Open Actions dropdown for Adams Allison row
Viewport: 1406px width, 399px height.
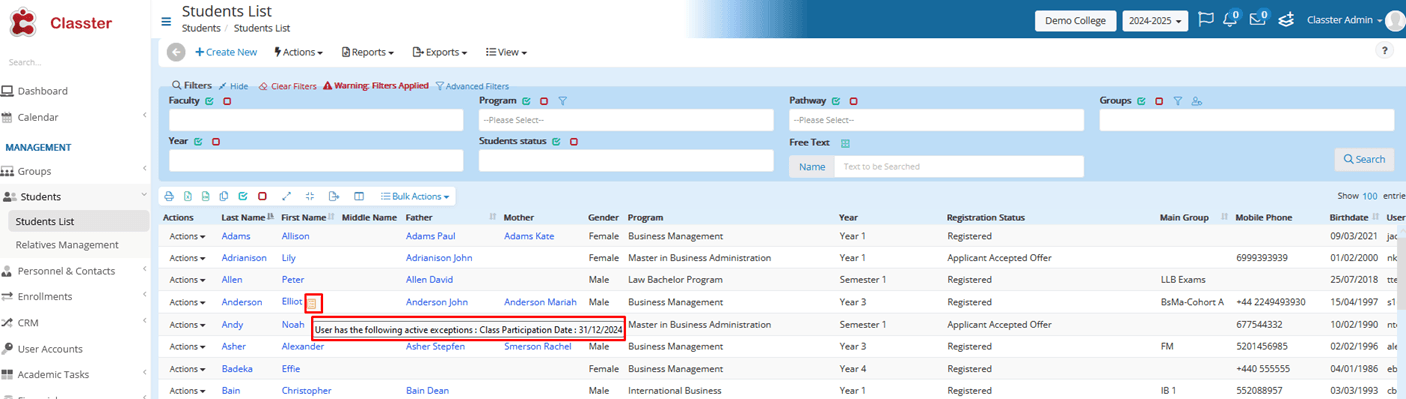[188, 236]
